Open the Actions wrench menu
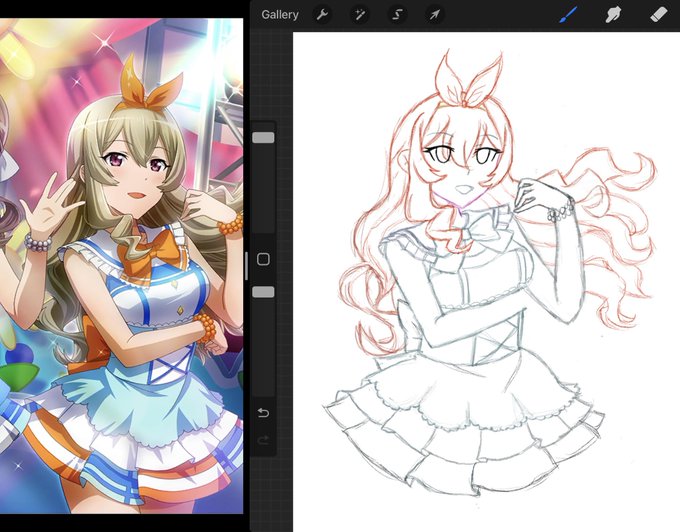 (322, 15)
